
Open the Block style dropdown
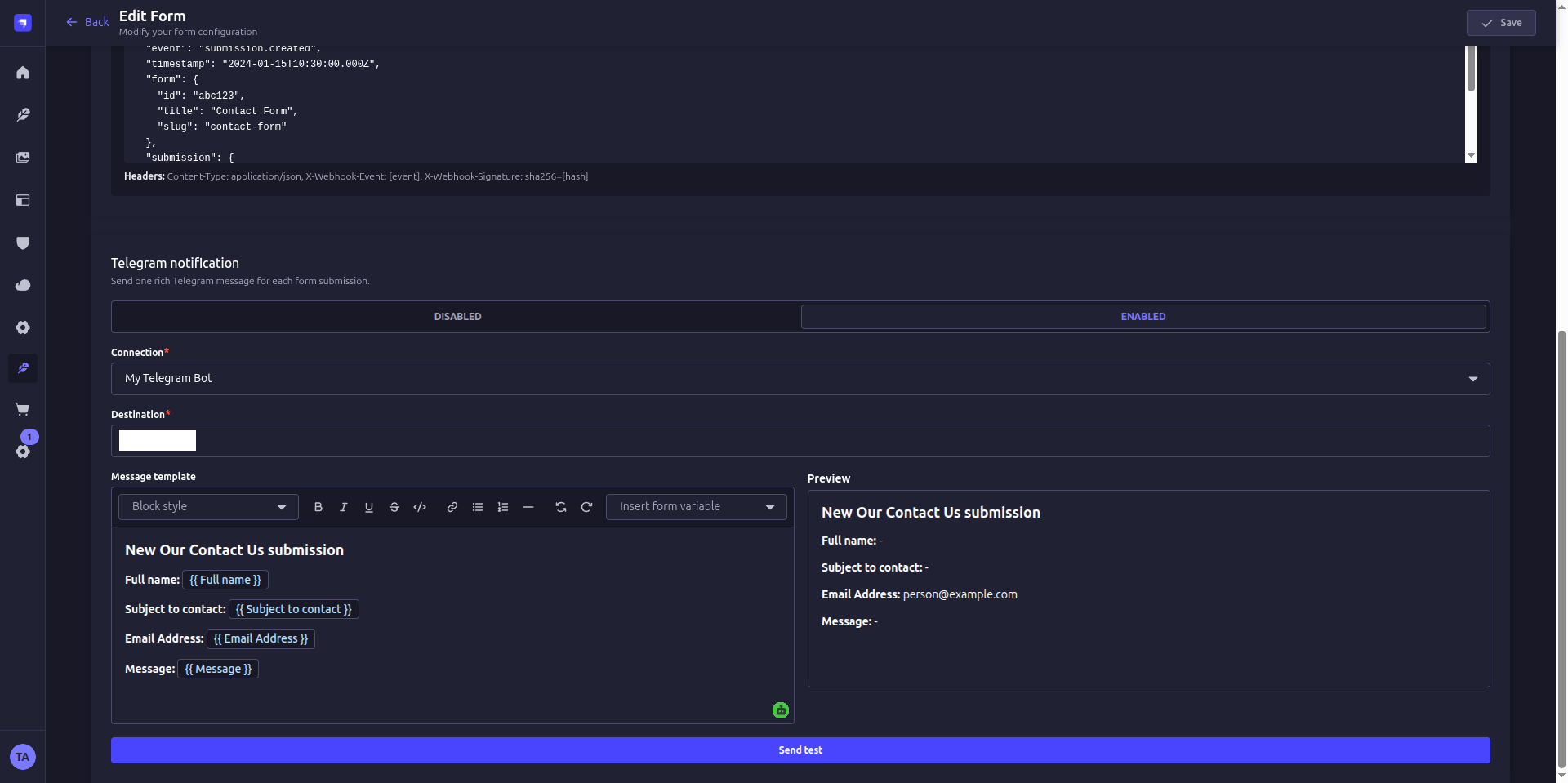(209, 507)
